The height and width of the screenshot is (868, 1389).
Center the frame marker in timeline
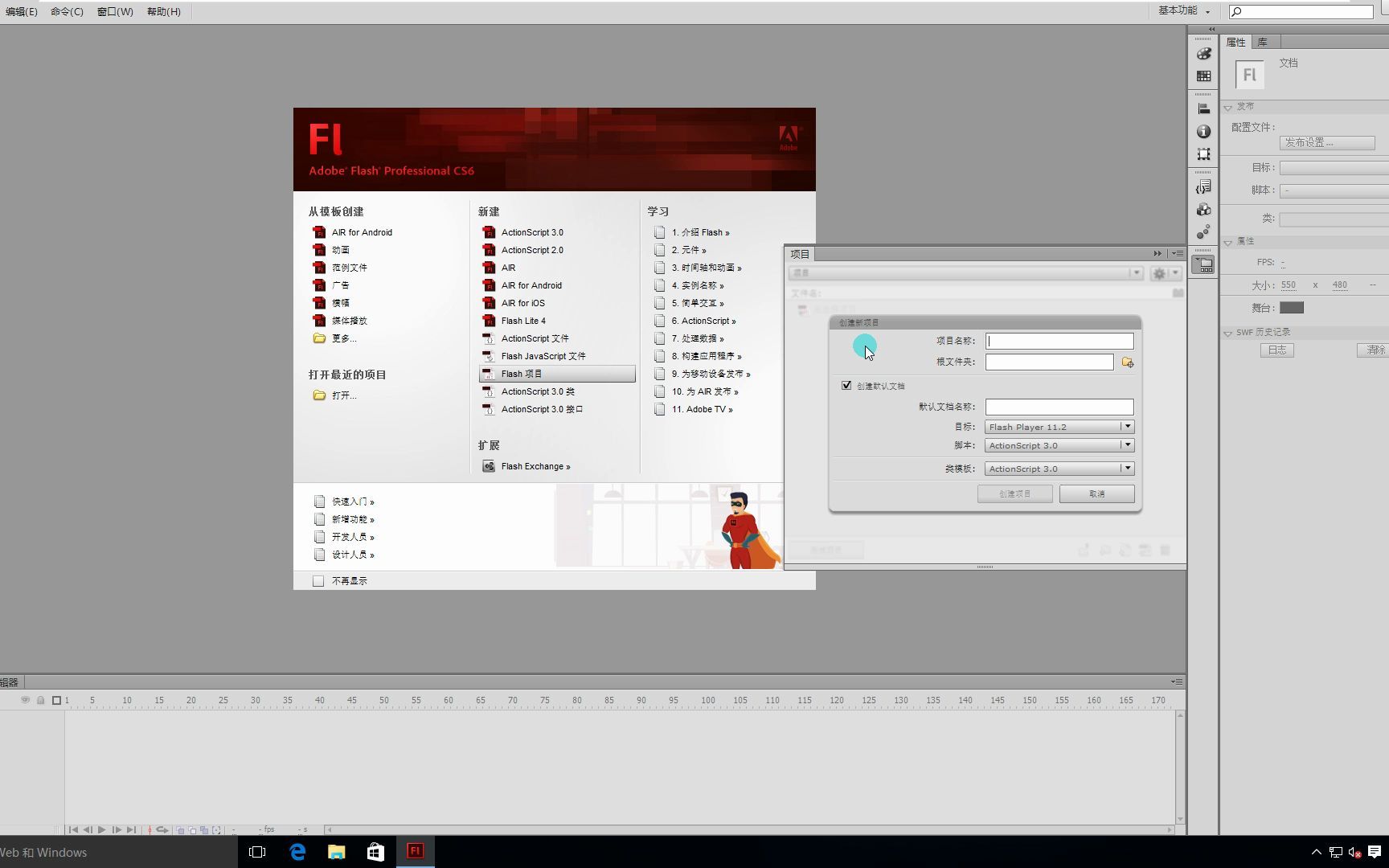150,829
